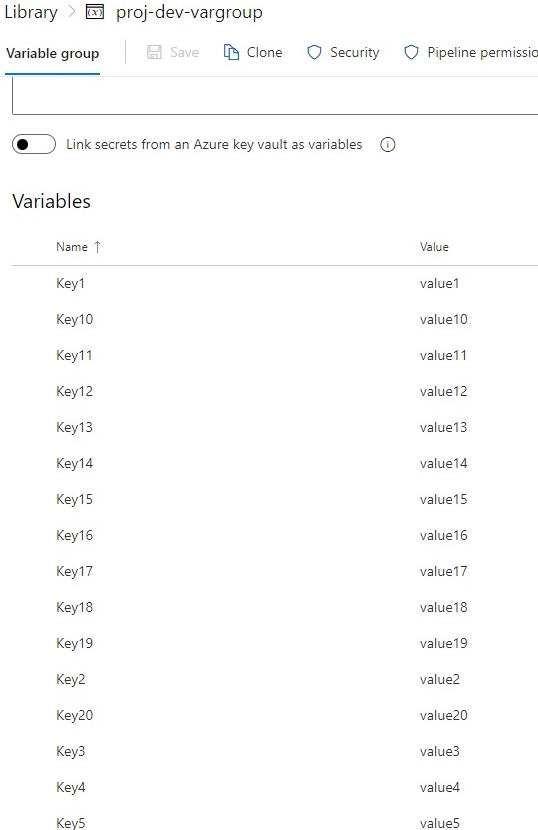Click the Security shield icon
This screenshot has height=830, width=538.
pos(314,52)
